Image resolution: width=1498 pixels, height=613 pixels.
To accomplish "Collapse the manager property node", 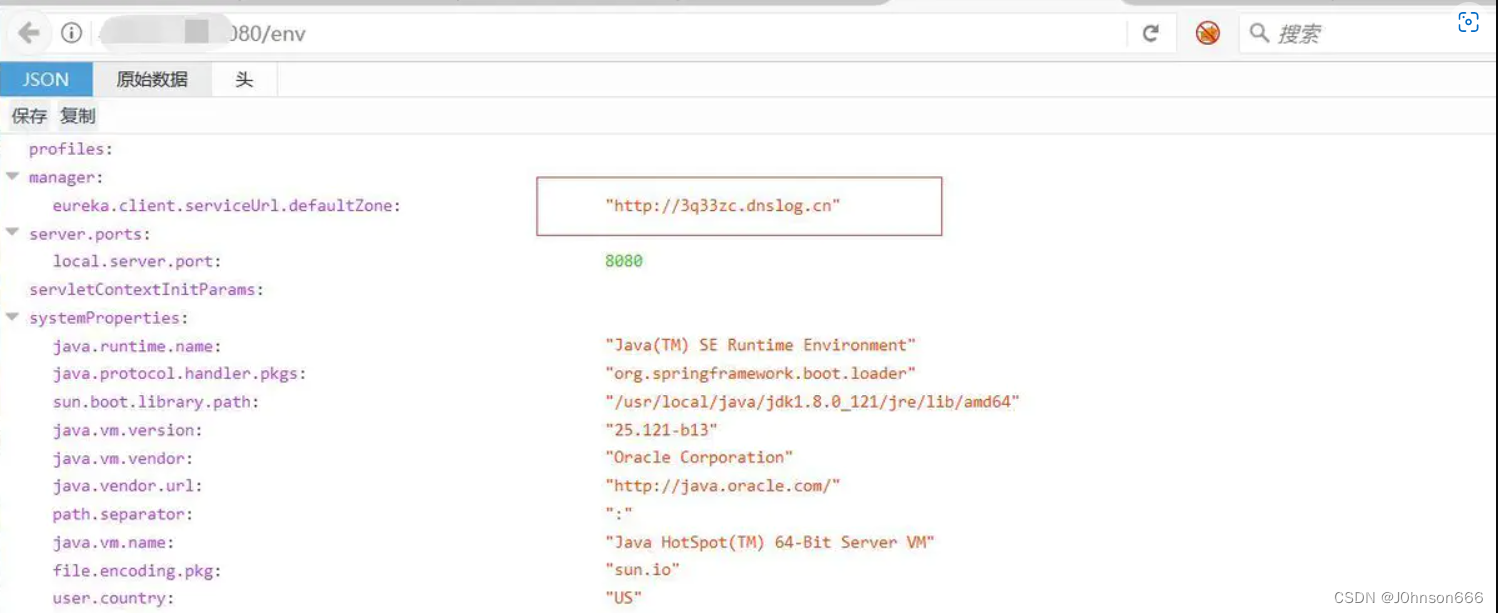I will click(12, 177).
